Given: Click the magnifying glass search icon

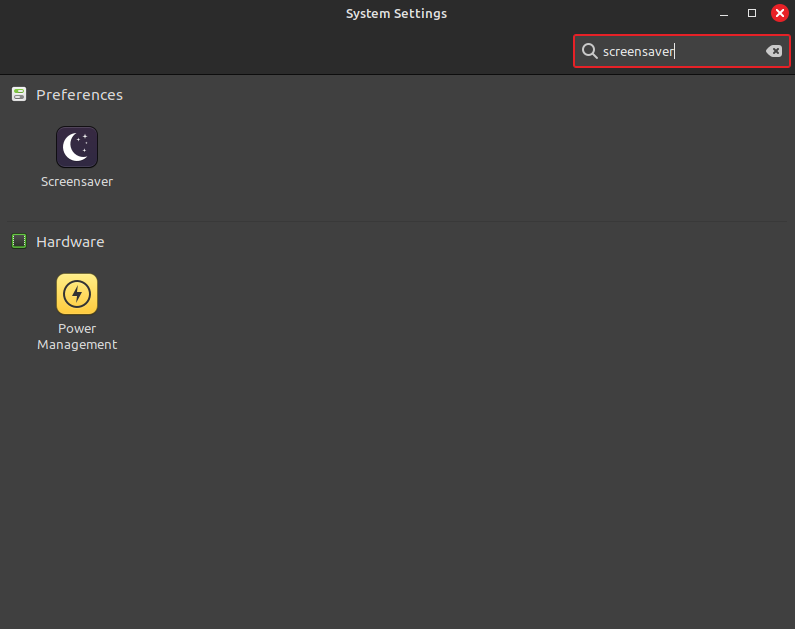Looking at the screenshot, I should click(x=590, y=51).
